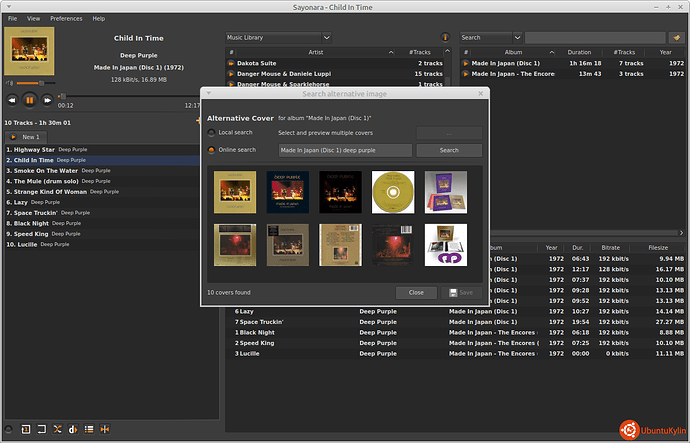Image resolution: width=690 pixels, height=443 pixels.
Task: Select the white box set with purple logo
Action: (x=446, y=245)
